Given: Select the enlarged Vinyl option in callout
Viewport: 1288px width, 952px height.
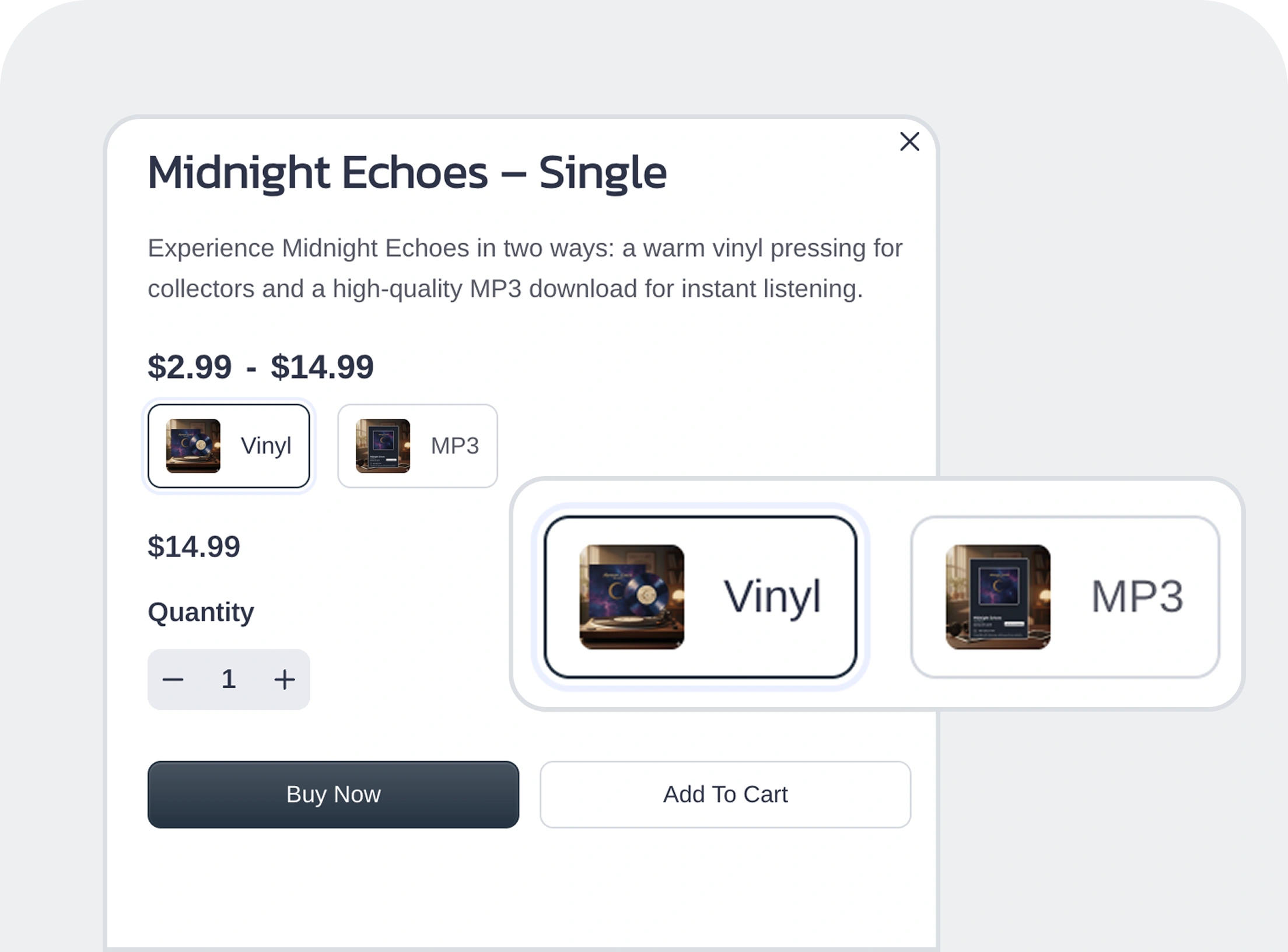Looking at the screenshot, I should pos(700,597).
